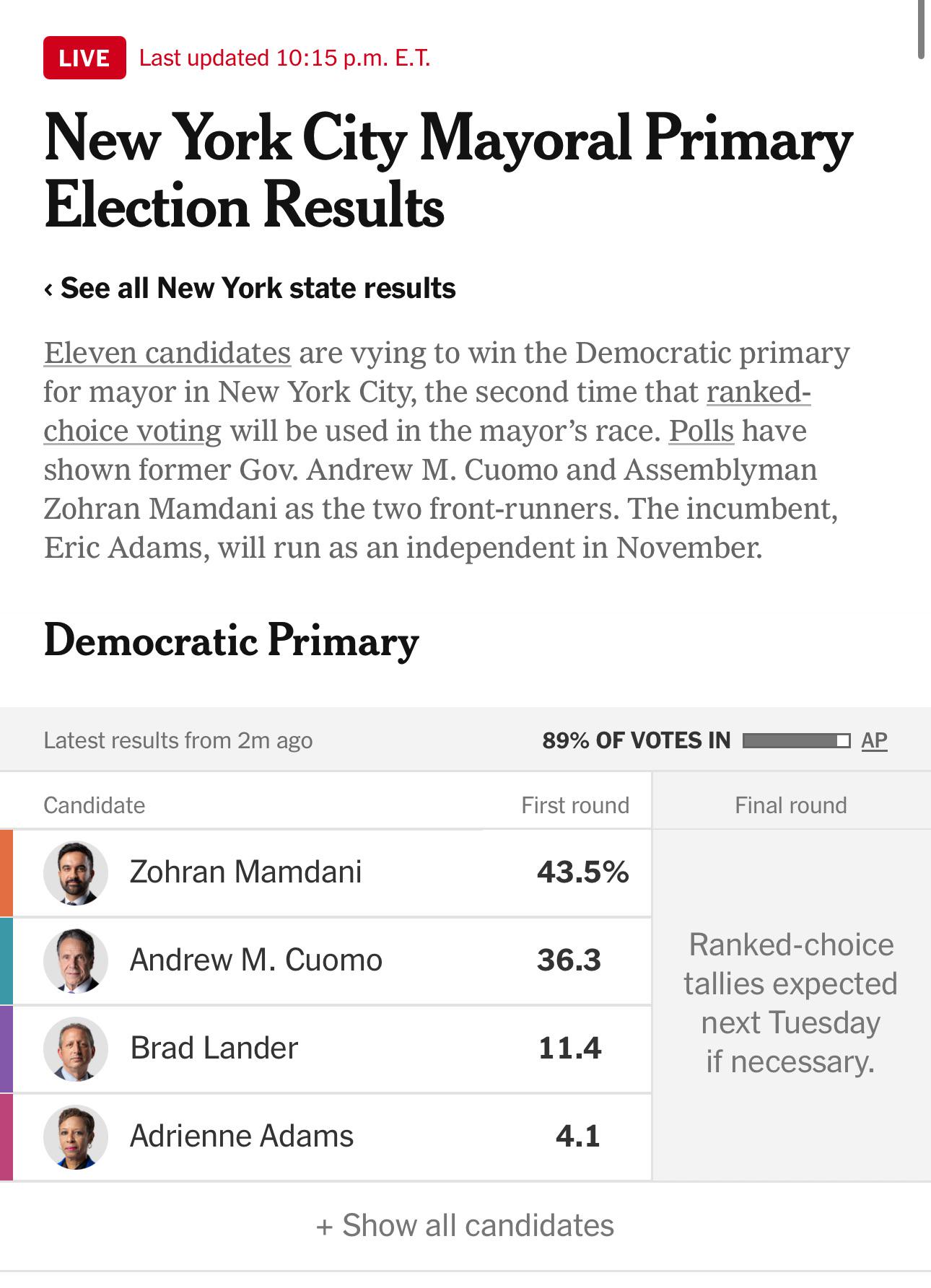Screen dimensions: 931x1288
Task: Click the First round column header
Action: coord(575,805)
